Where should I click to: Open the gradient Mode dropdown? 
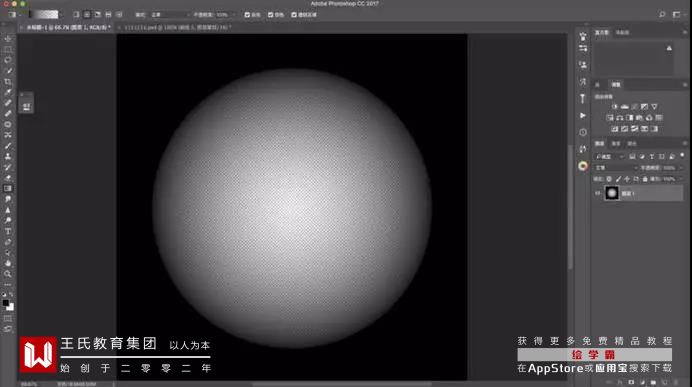(170, 15)
